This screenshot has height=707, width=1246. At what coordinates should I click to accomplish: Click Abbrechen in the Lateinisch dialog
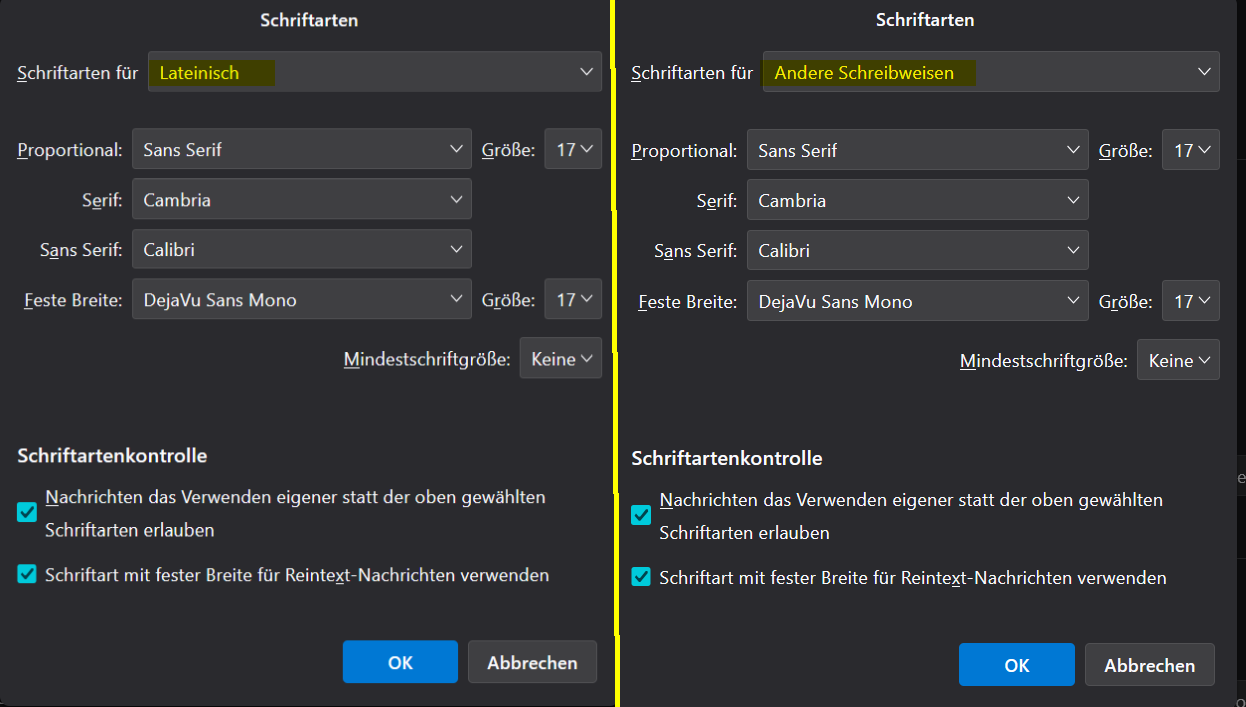pos(532,662)
